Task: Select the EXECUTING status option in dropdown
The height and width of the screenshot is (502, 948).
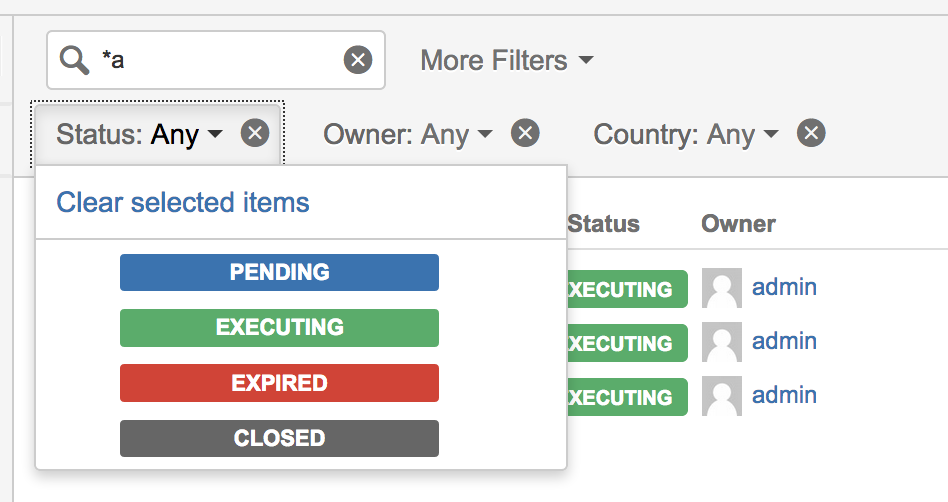Action: click(279, 327)
